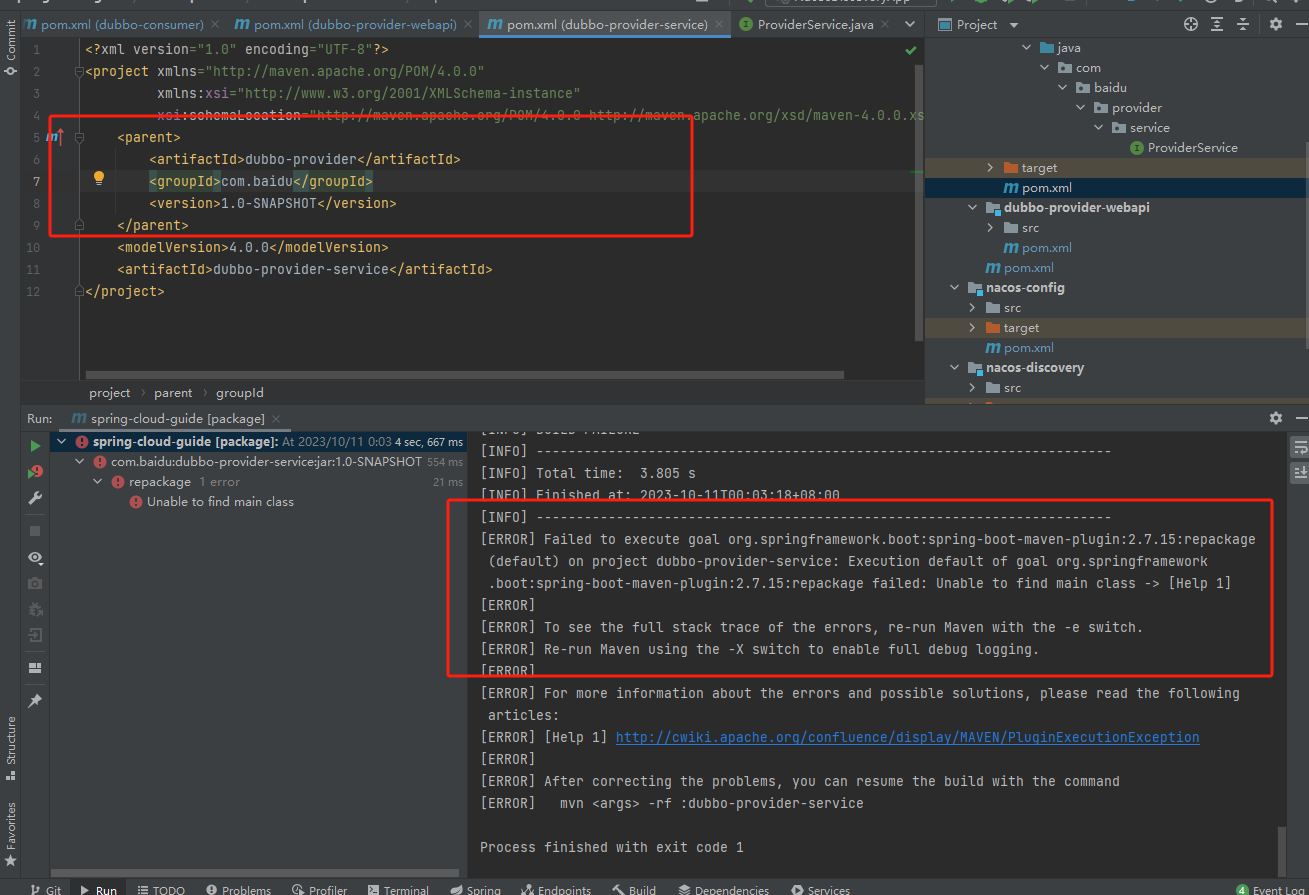Close the pom.xml (dubbo-provider-webapi) tab
1309x895 pixels.
(x=470, y=24)
